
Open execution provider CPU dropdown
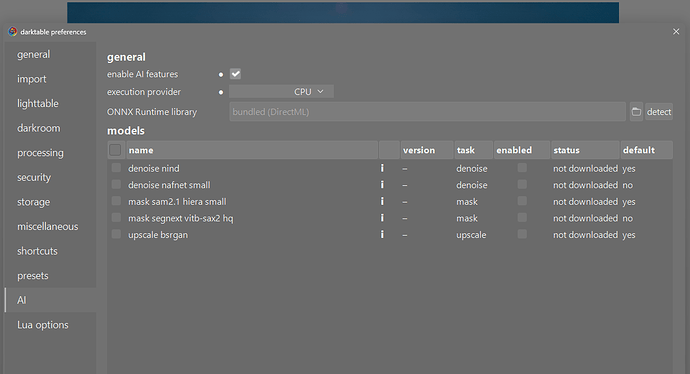281,92
